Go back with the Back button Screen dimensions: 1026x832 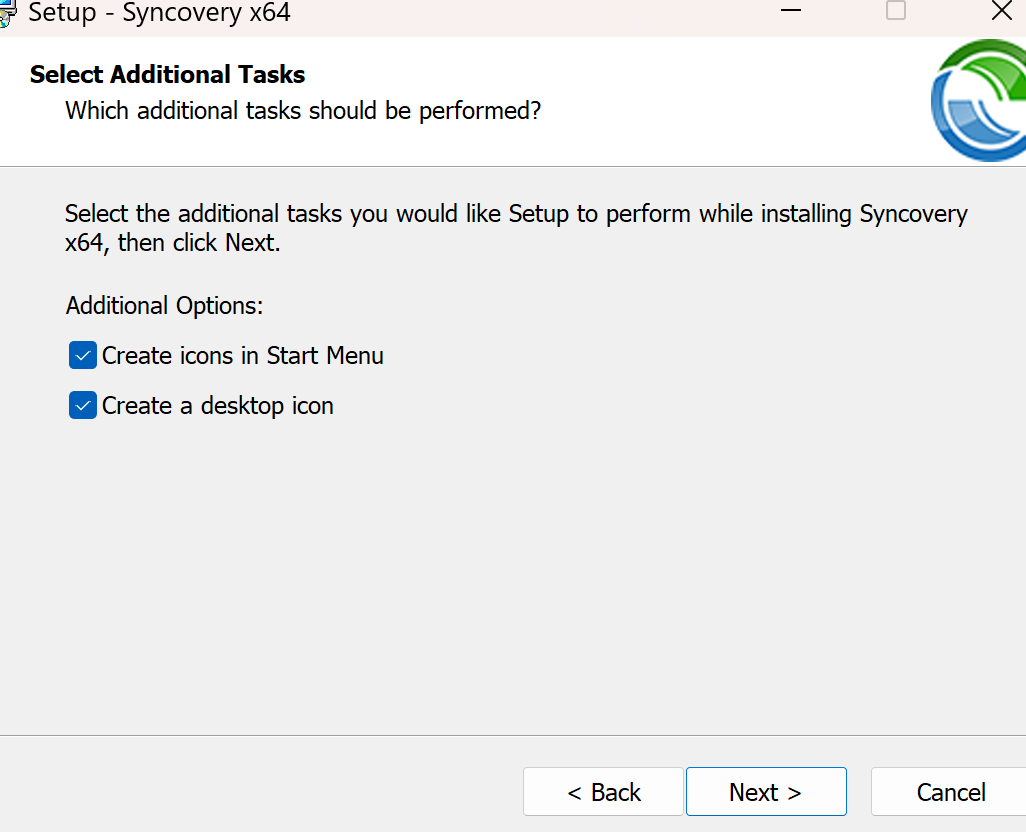click(x=603, y=792)
